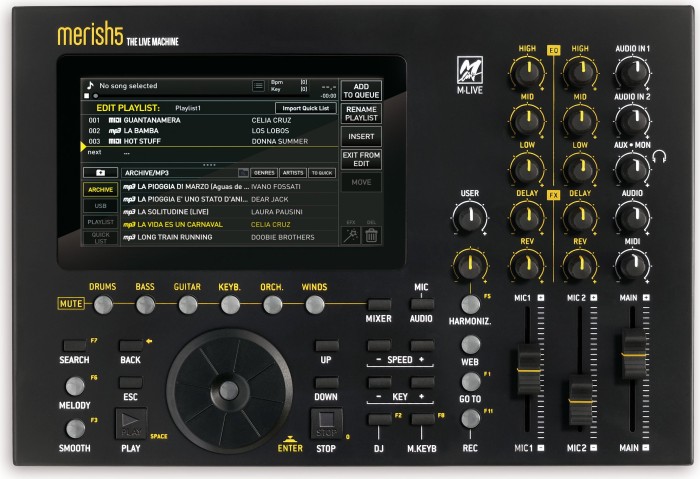Click the SEARCH button
Image resolution: width=700 pixels, height=479 pixels.
point(75,345)
